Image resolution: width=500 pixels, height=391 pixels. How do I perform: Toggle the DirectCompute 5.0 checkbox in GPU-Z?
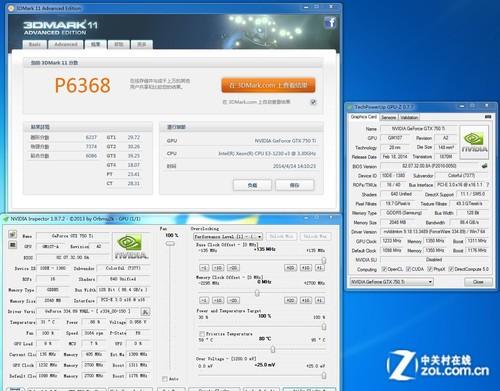click(451, 269)
